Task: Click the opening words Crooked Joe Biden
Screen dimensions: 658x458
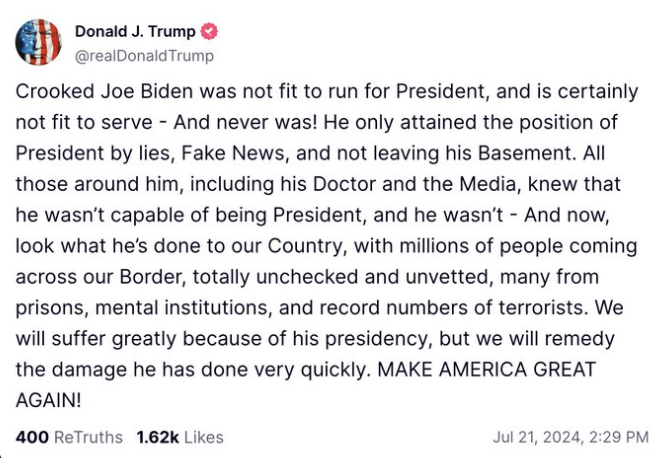Action: tap(104, 92)
